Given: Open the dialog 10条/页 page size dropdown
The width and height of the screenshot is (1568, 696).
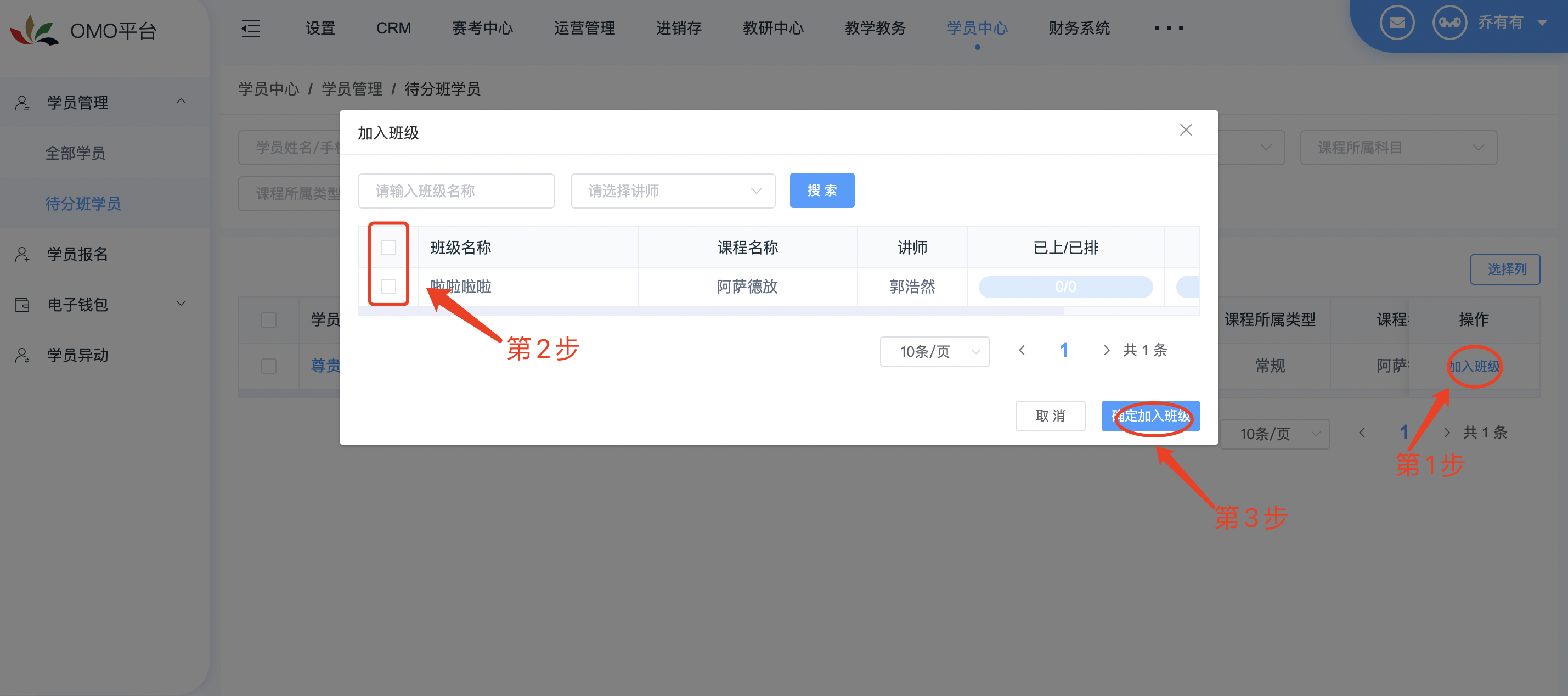Looking at the screenshot, I should 934,351.
